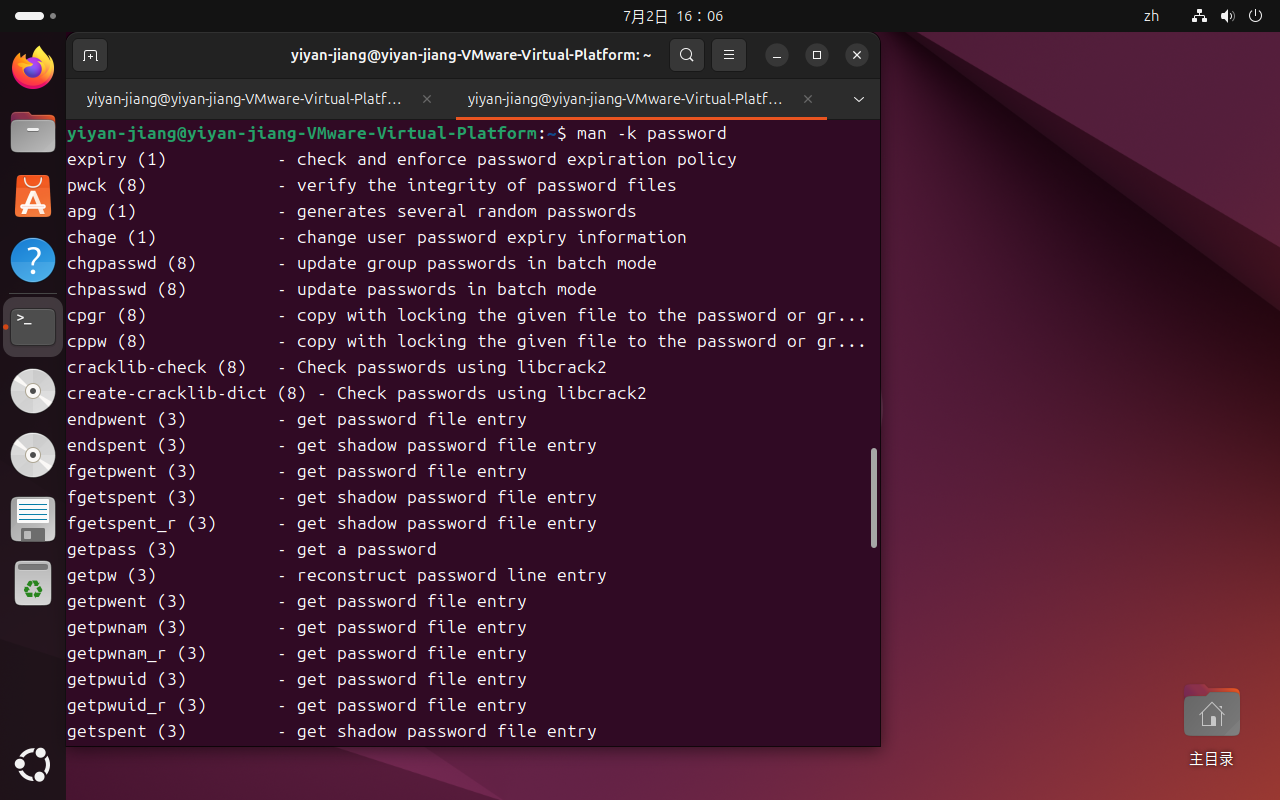Open the first disc drive dock icon
Screen dimensions: 1280x800
[x=33, y=391]
